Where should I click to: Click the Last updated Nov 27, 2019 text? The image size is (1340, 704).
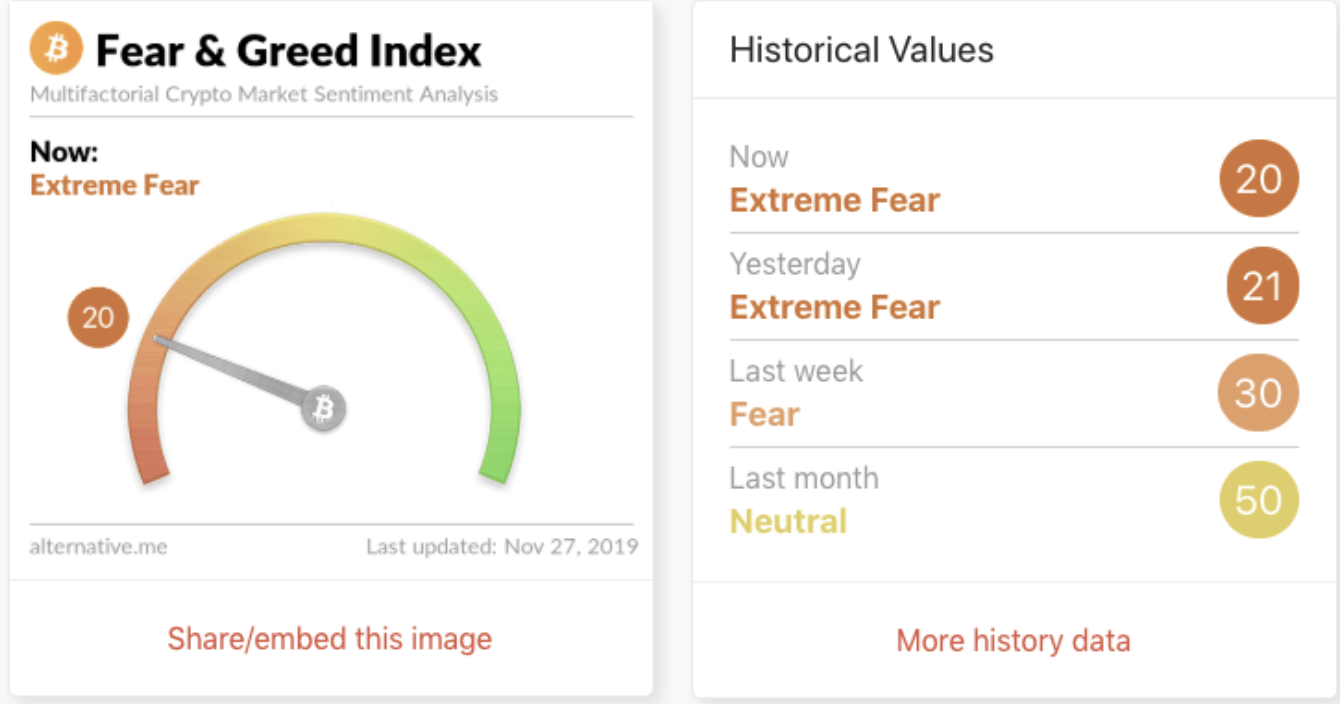(x=501, y=547)
